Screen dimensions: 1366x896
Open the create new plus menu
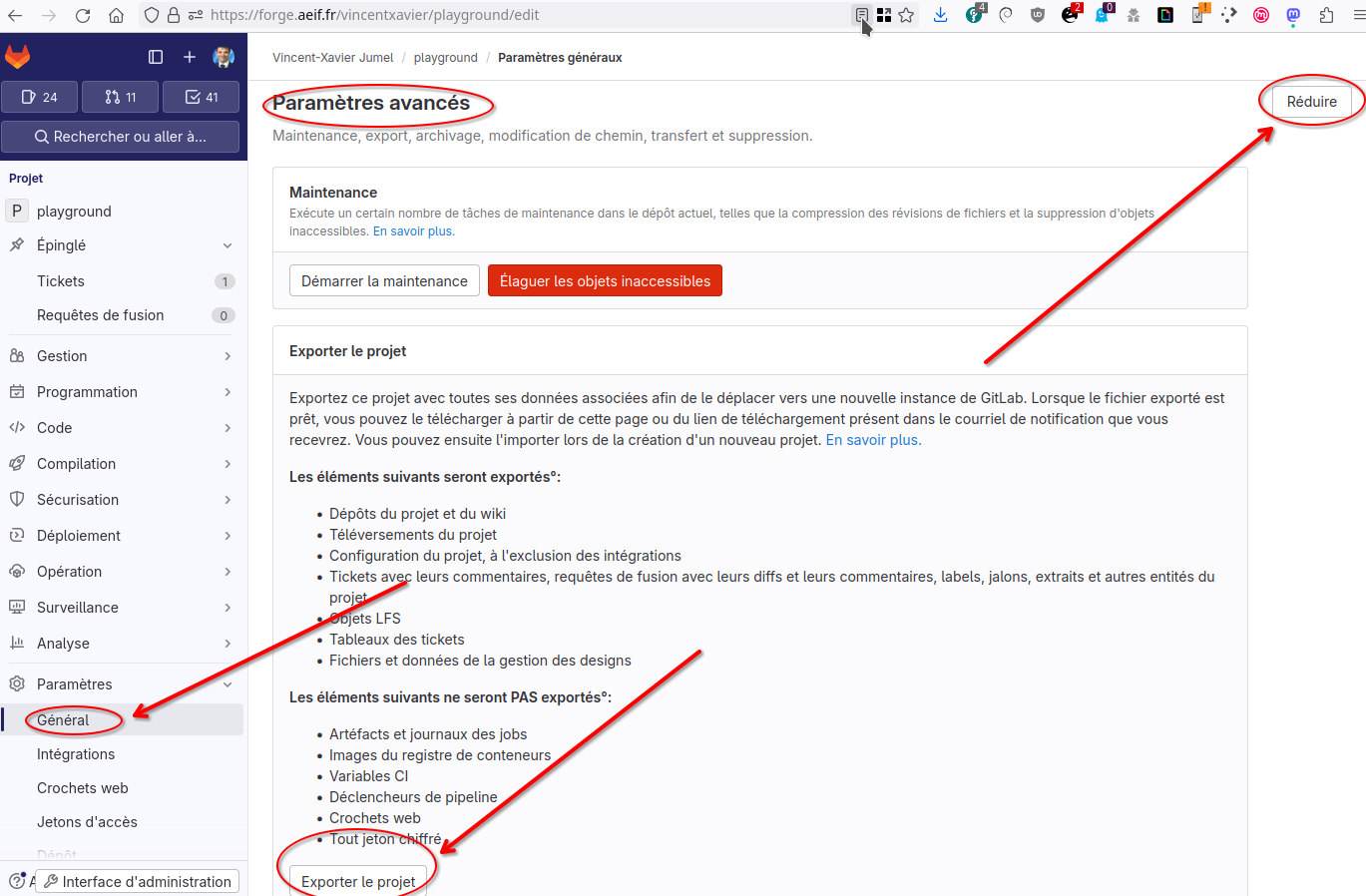190,57
